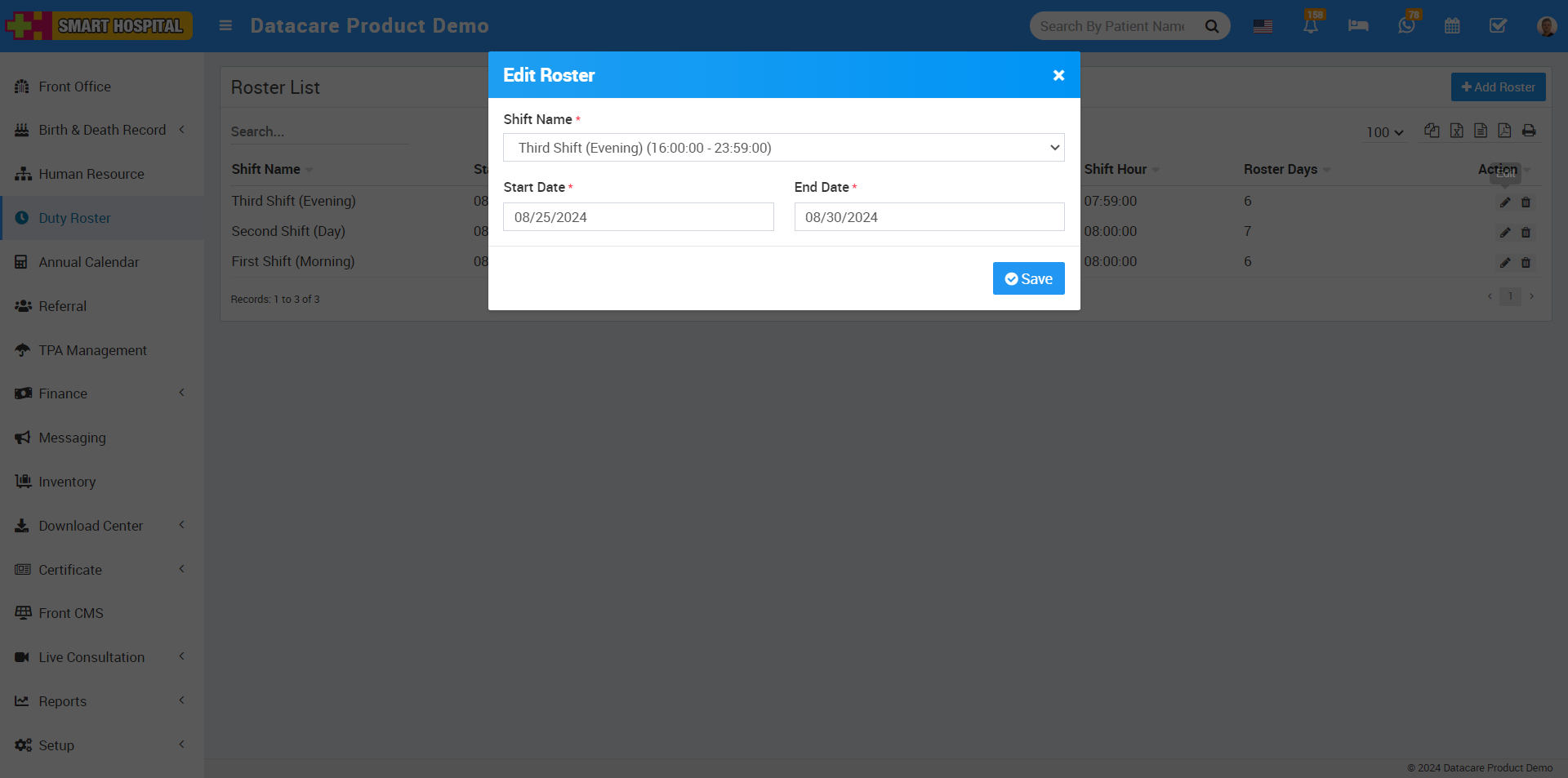This screenshot has width=1568, height=778.
Task: Collapse the sidebar using the hamburger icon
Action: 225,25
